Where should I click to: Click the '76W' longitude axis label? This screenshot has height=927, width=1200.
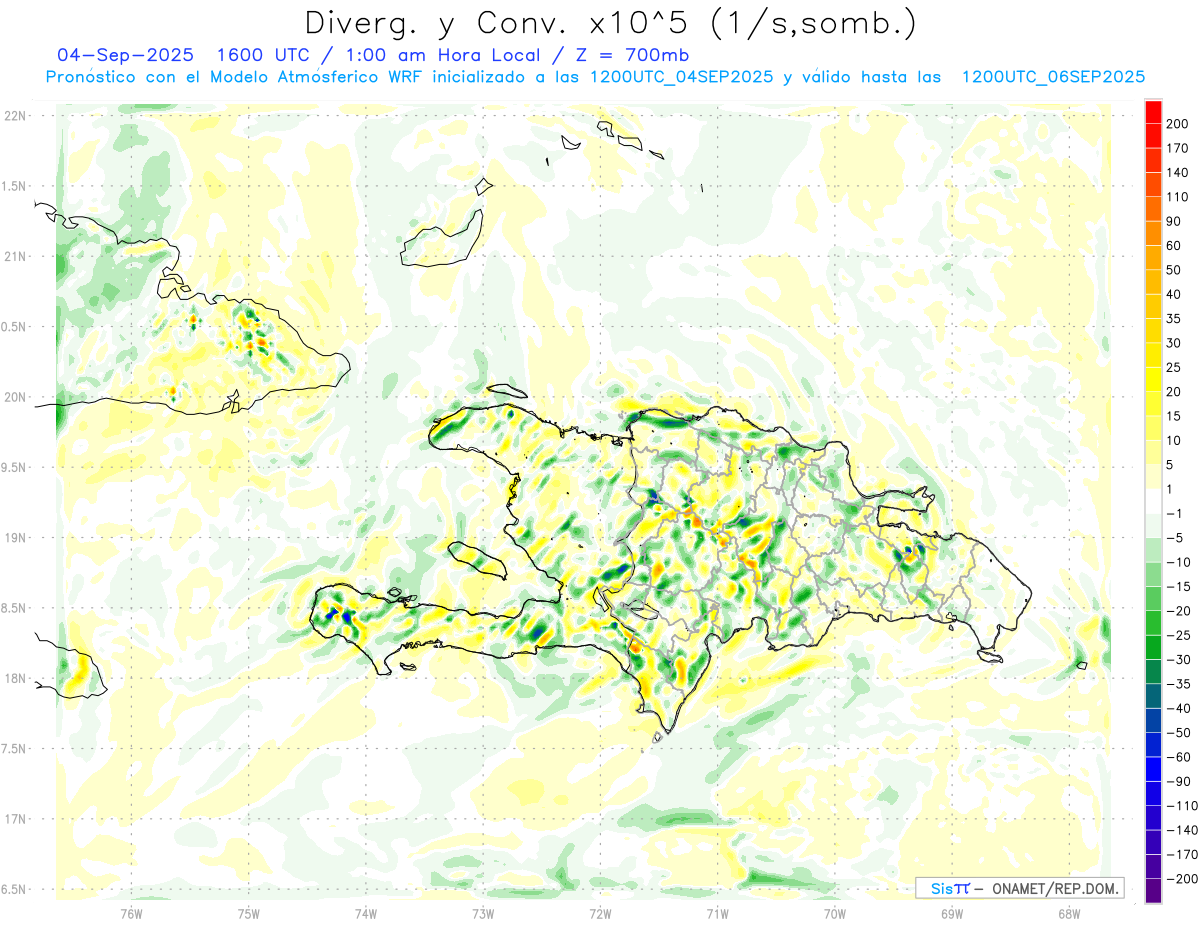132,913
